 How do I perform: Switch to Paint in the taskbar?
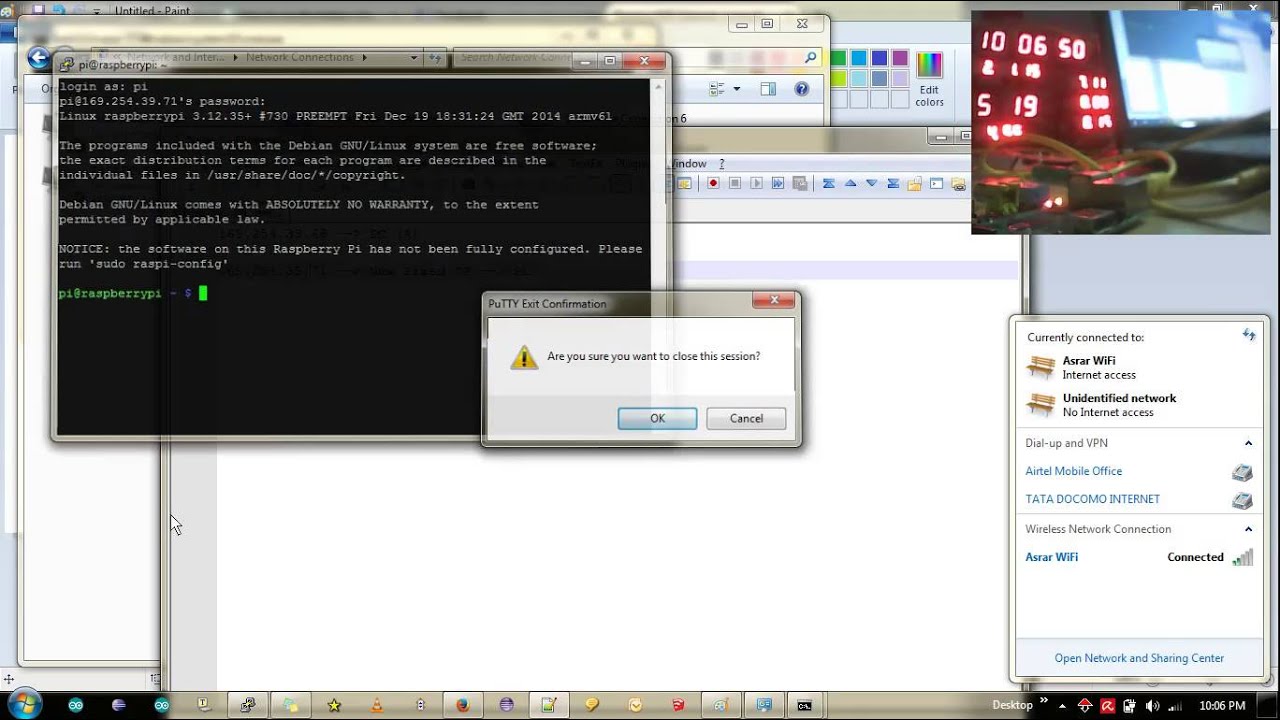[x=720, y=705]
